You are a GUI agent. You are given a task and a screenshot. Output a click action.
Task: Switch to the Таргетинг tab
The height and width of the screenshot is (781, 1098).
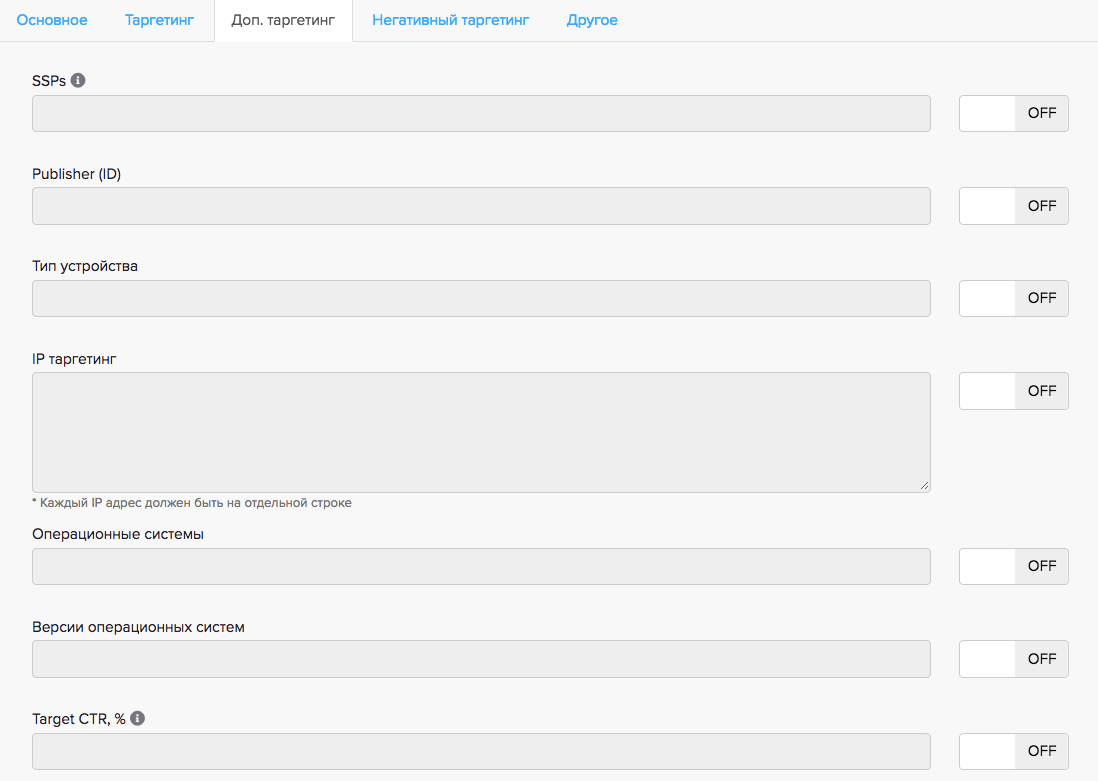(159, 20)
